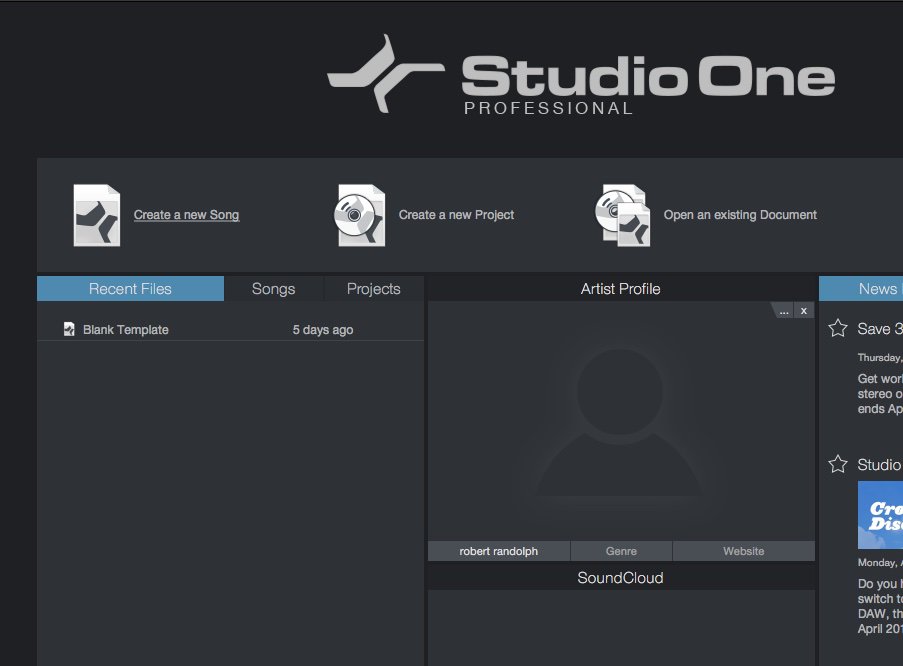Screen dimensions: 903x666
Task: Open the Blank Template recent file entry
Action: (x=126, y=330)
